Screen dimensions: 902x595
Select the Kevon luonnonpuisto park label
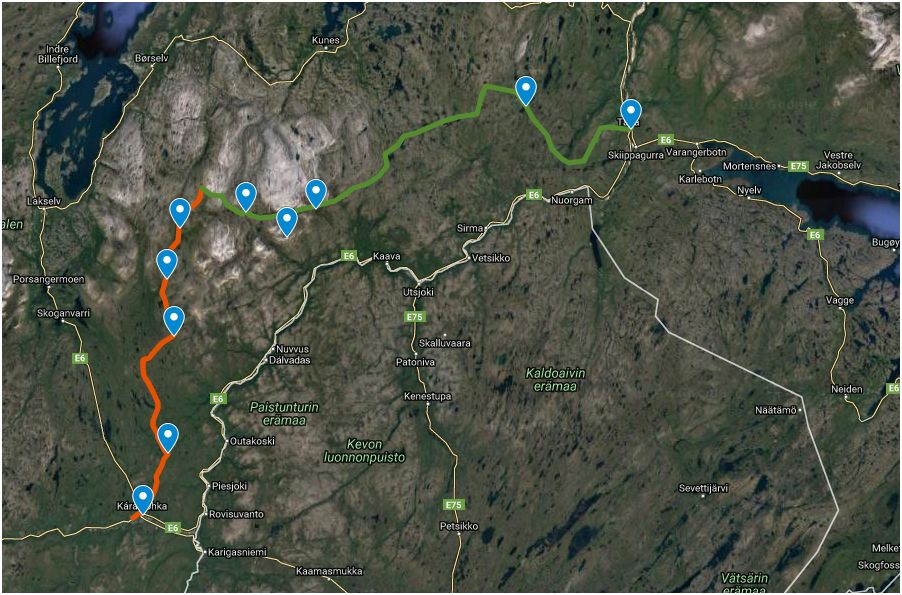click(365, 451)
